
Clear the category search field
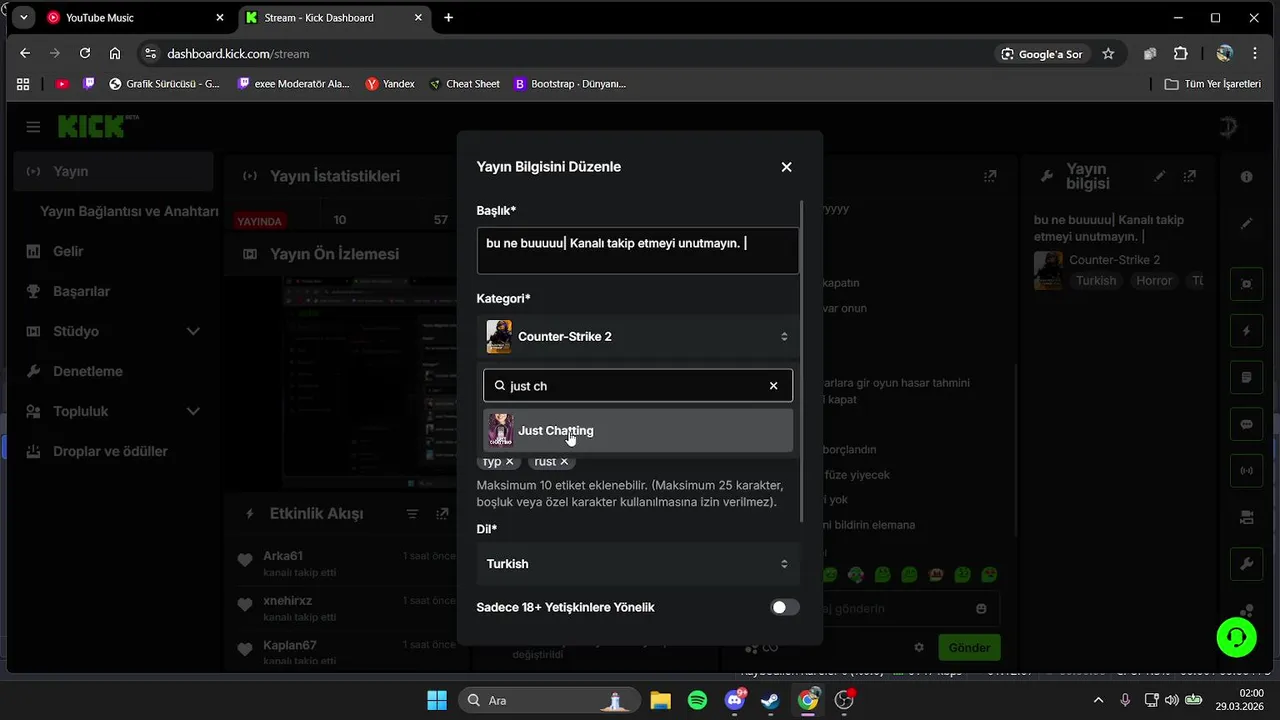tap(773, 386)
